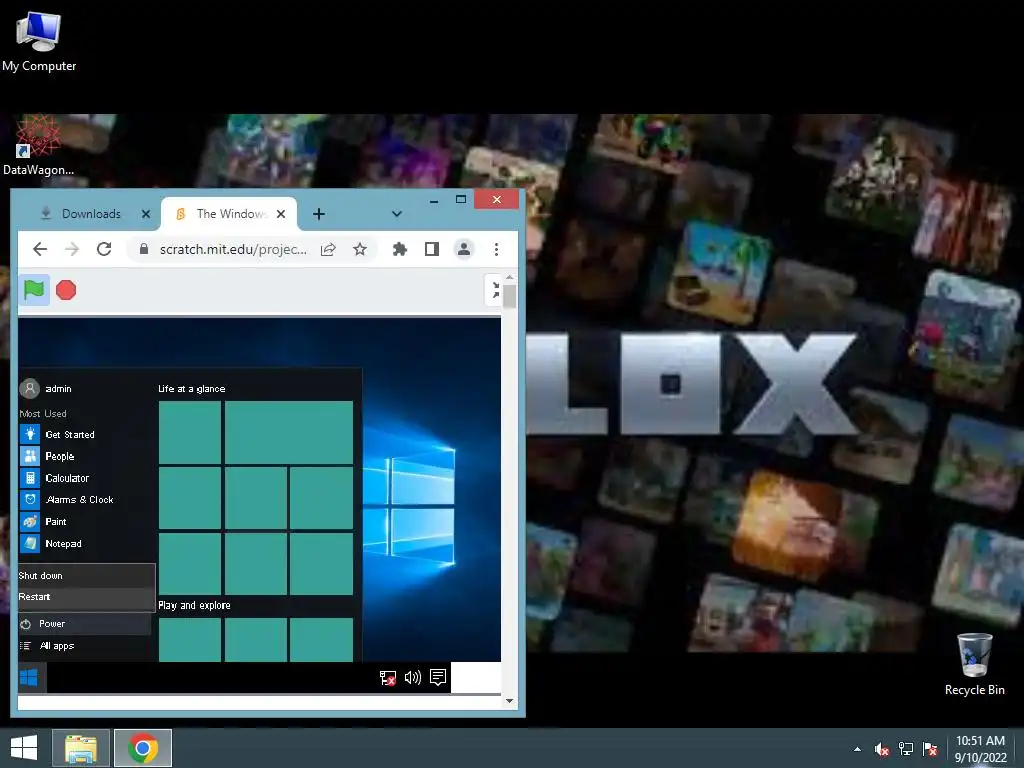Click the share page icon in address bar
Screen dimensions: 1024x768
[328, 249]
